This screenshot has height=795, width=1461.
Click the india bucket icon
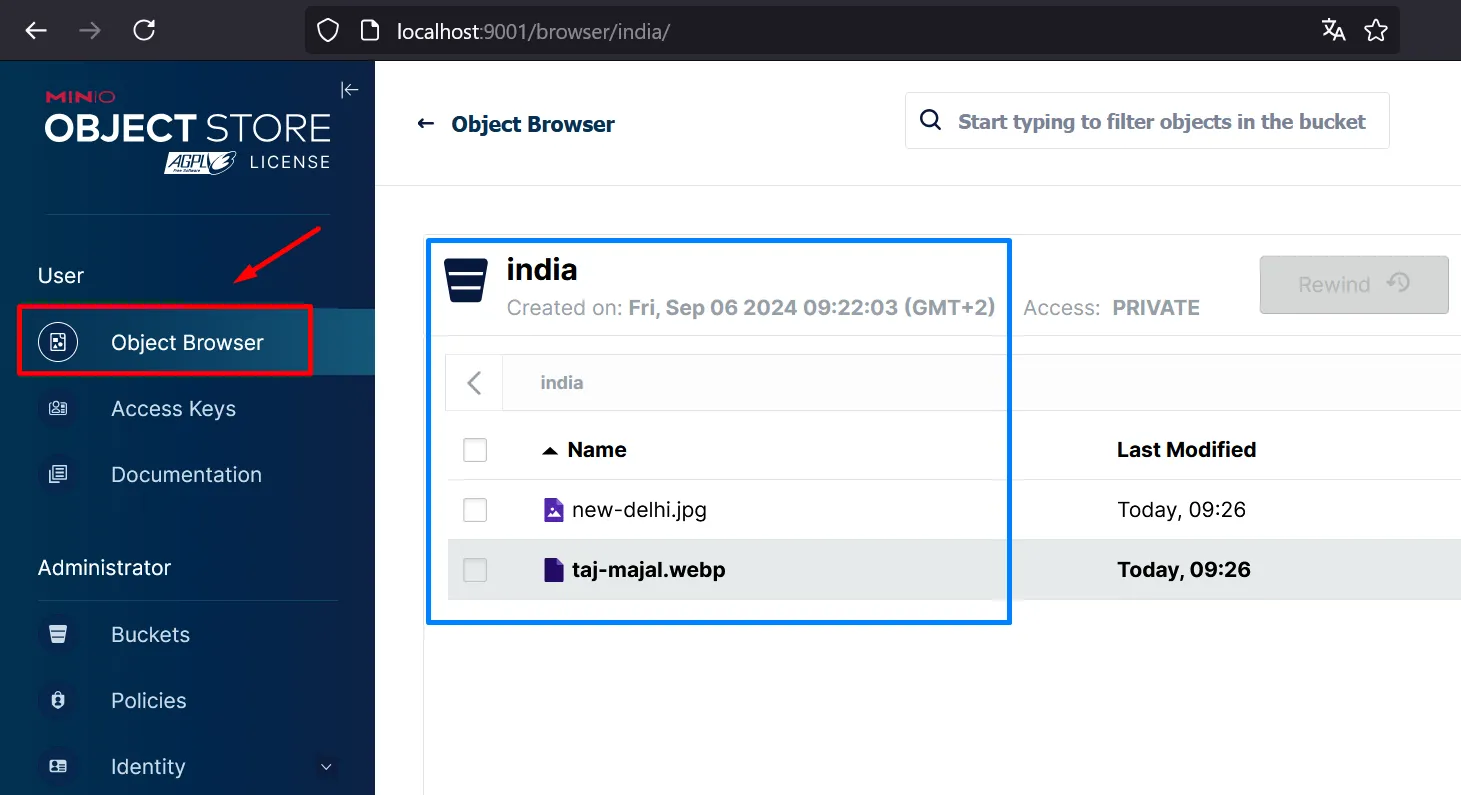point(466,281)
